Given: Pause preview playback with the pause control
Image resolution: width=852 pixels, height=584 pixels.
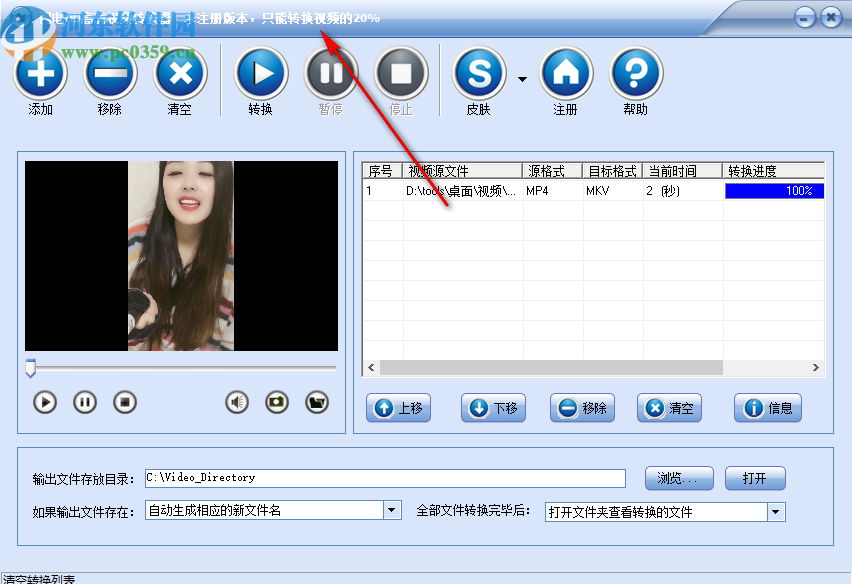Looking at the screenshot, I should (x=85, y=402).
